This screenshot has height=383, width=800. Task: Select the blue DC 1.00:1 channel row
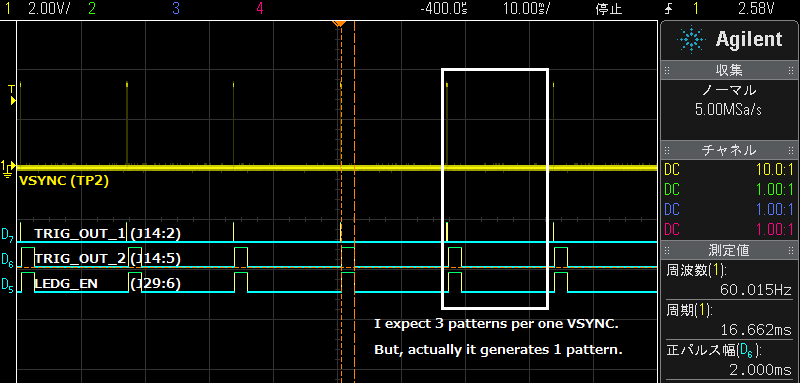[730, 209]
